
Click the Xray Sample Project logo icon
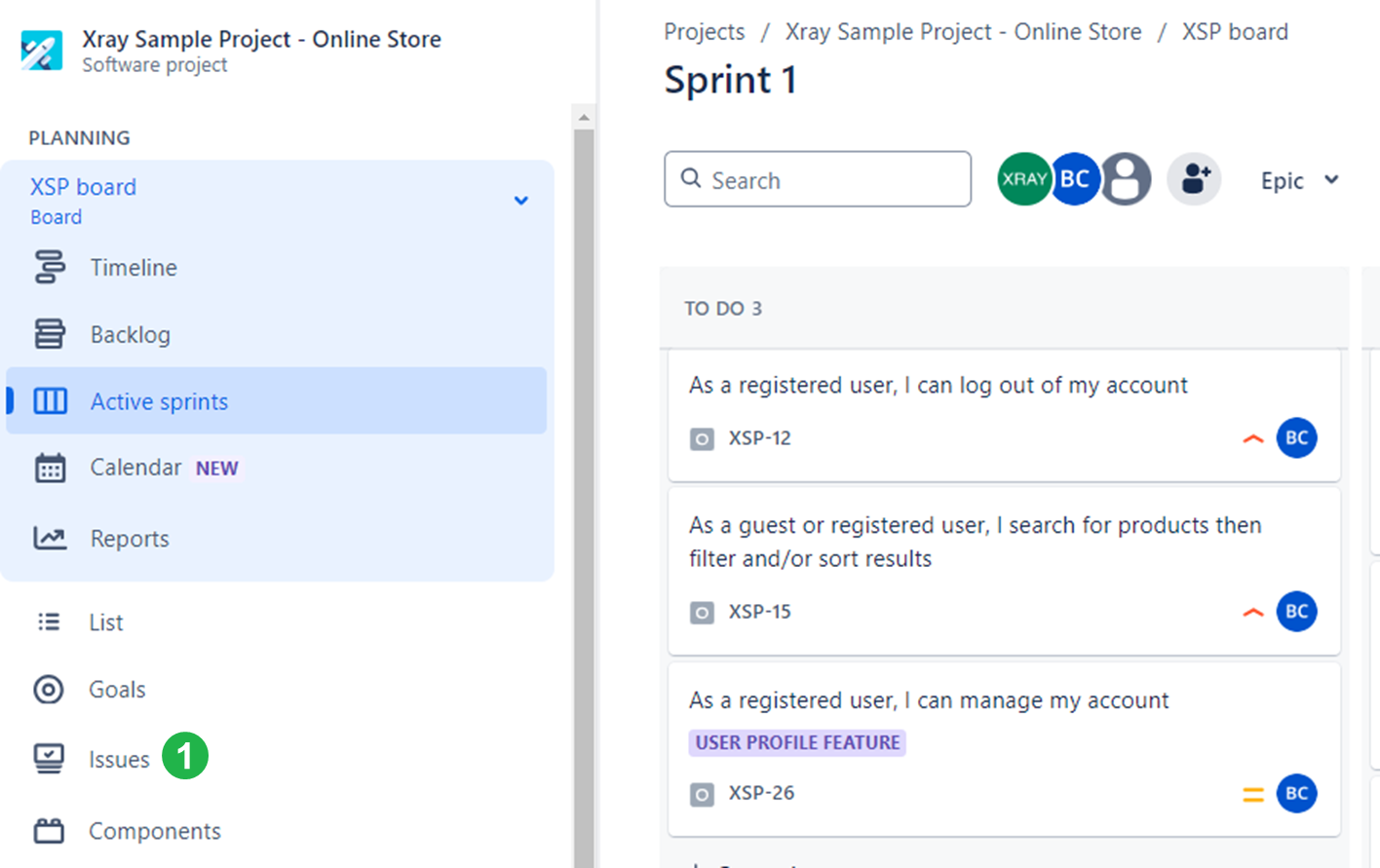[x=41, y=50]
